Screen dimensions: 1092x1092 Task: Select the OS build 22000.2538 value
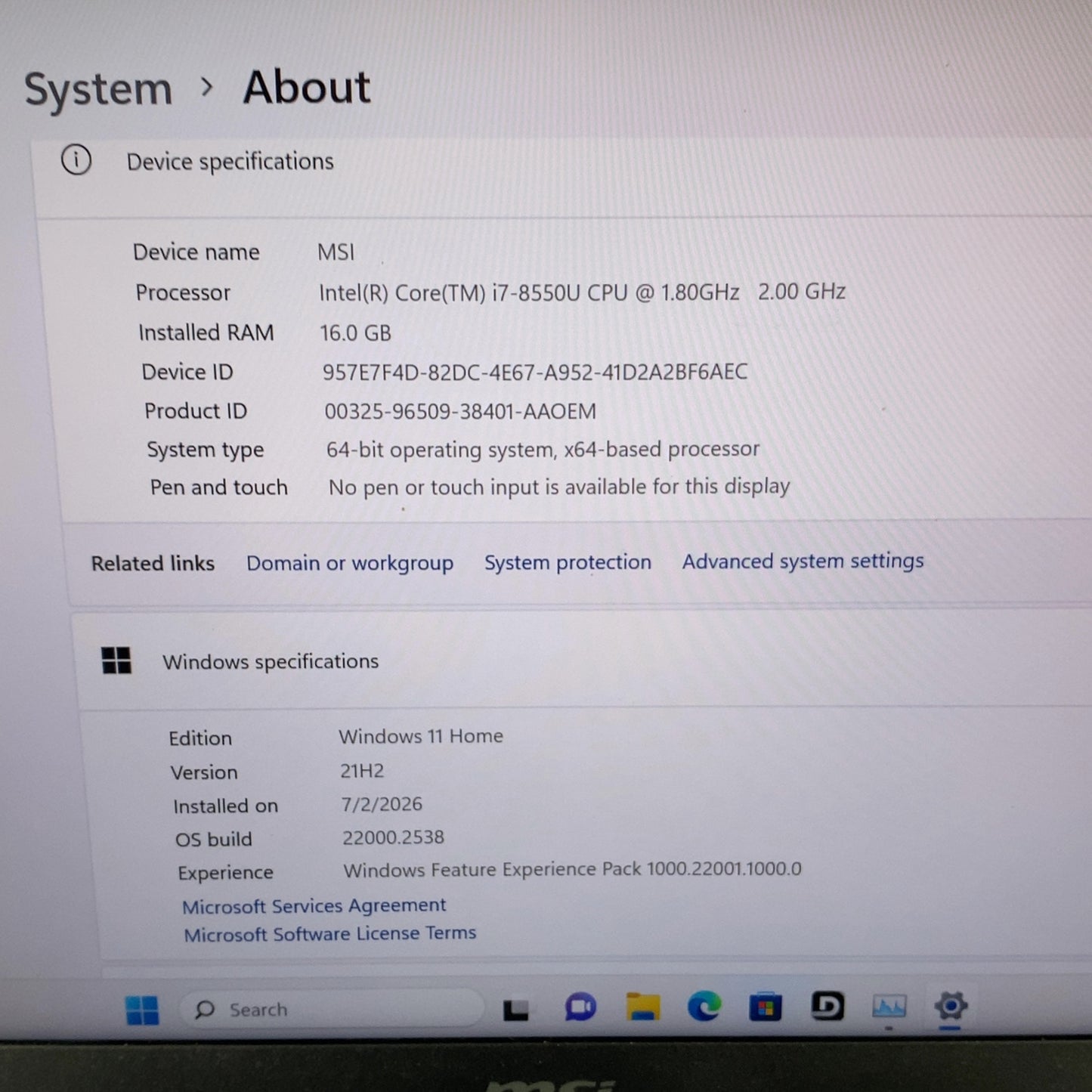pos(393,837)
